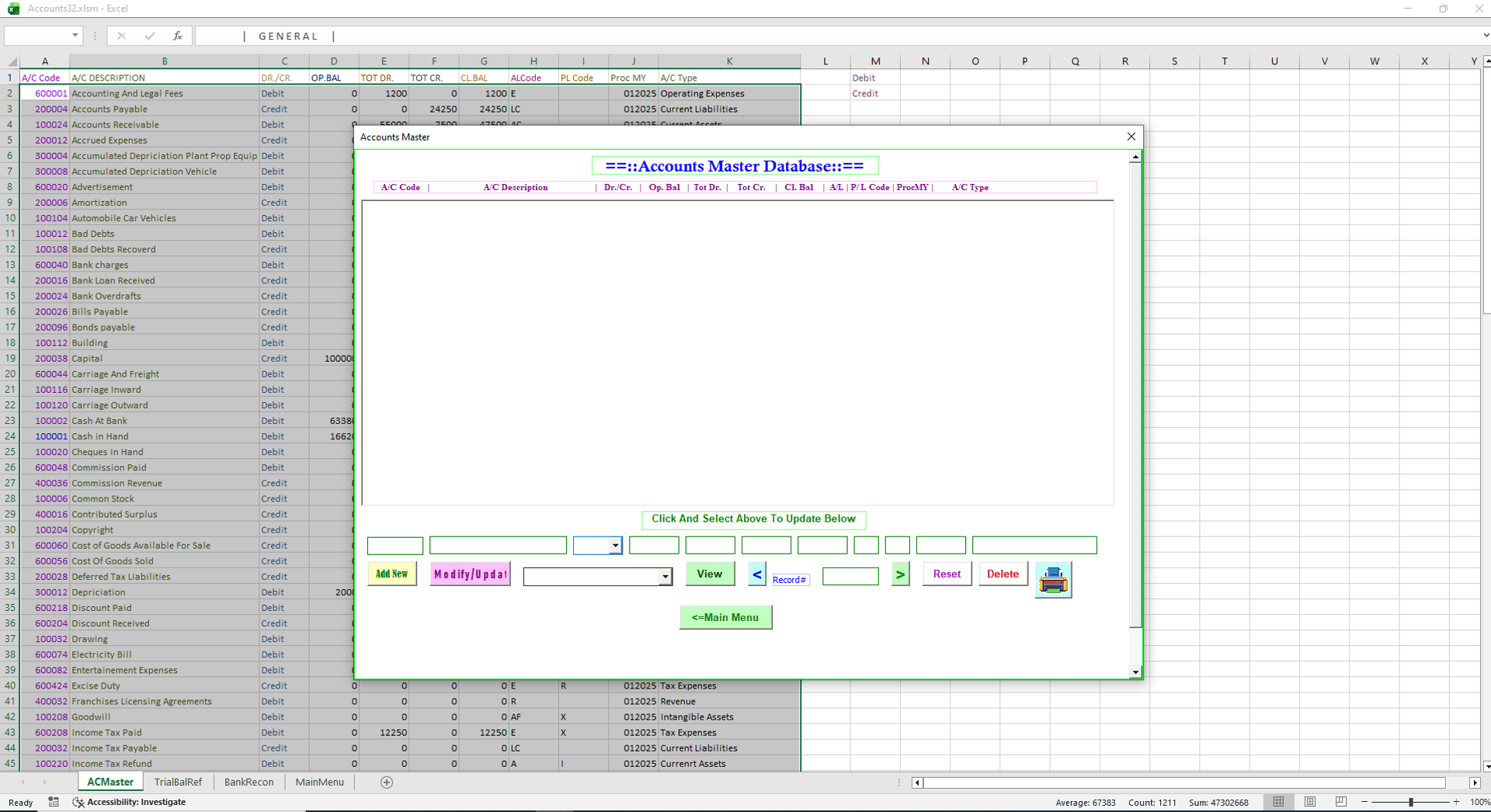Open the combo box beside the View button
Screen dimensions: 1491x812
click(666, 577)
